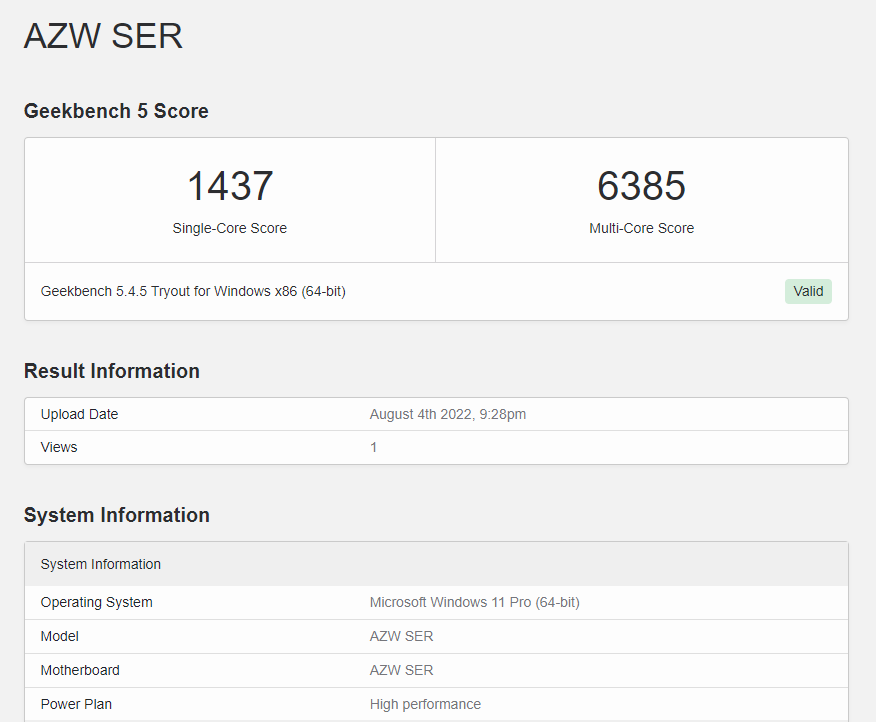Click the Model row label
Screen dimensions: 876x722
[60, 636]
